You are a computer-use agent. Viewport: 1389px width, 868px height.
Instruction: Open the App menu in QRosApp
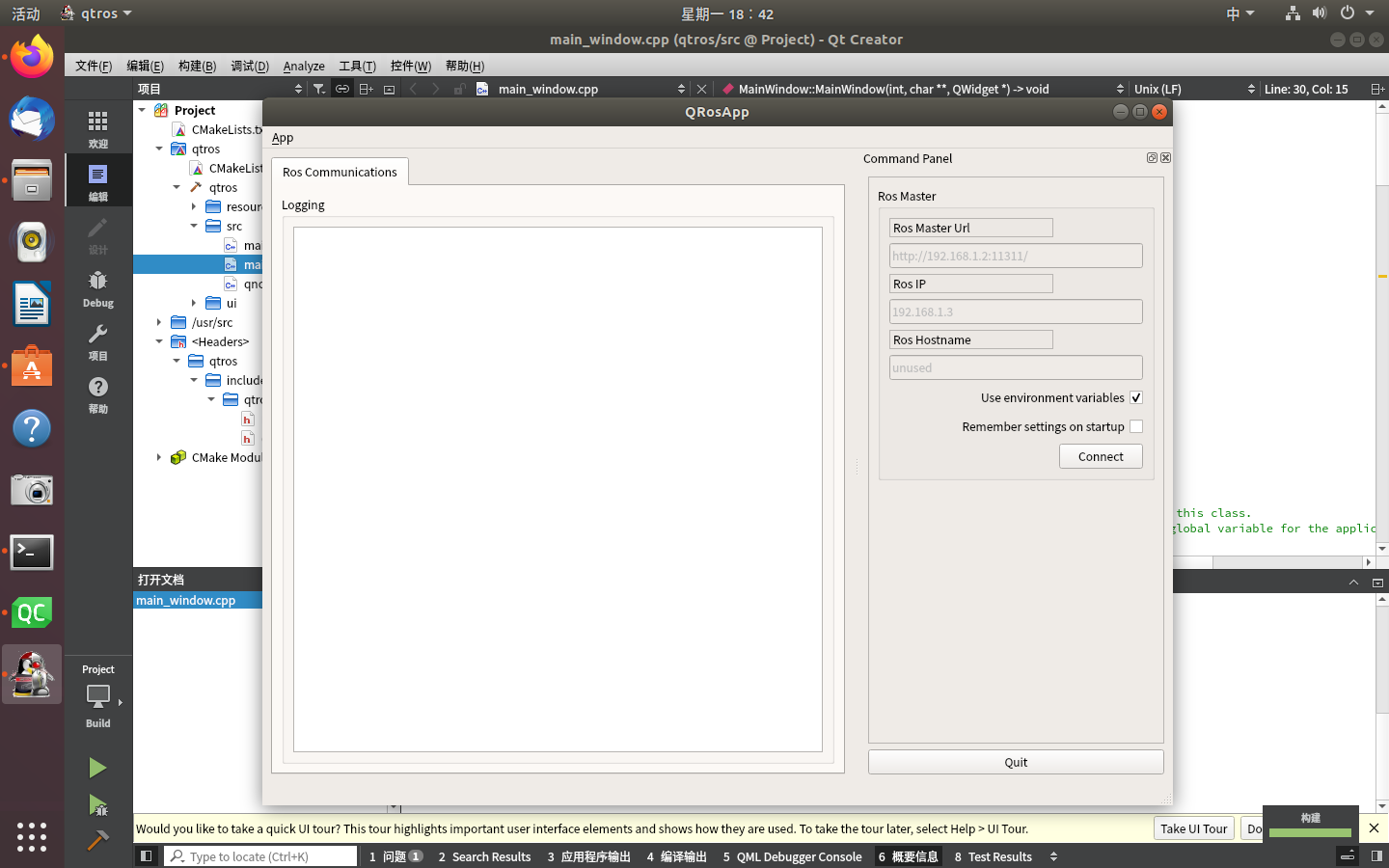tap(282, 138)
